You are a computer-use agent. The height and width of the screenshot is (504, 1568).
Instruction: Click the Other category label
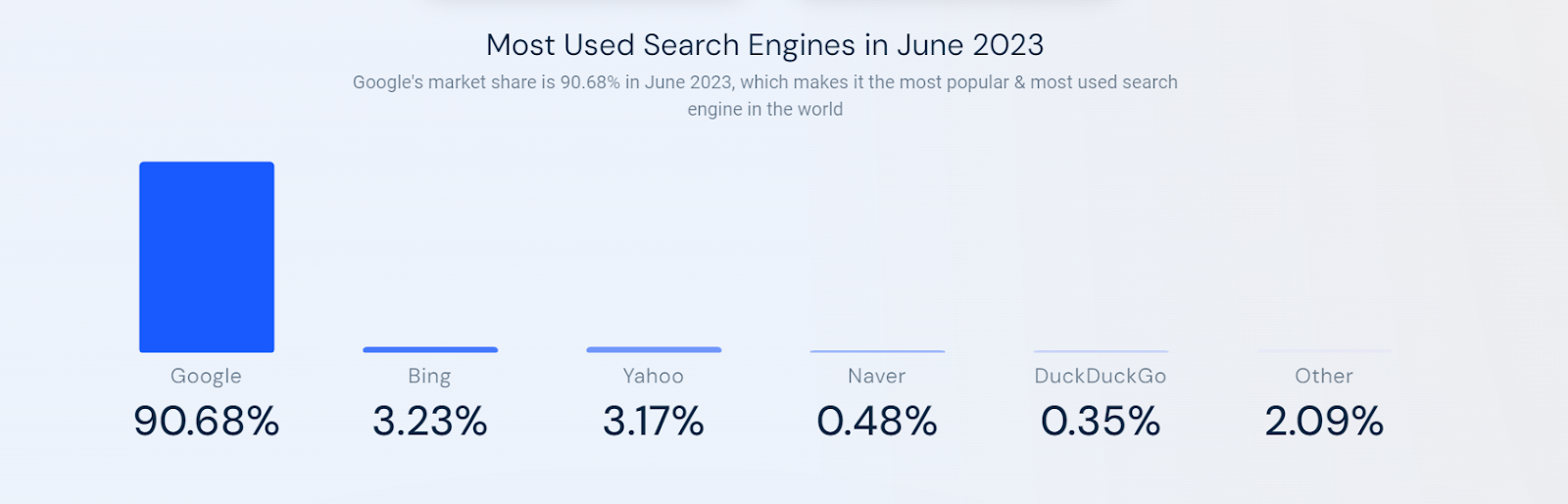click(1324, 376)
